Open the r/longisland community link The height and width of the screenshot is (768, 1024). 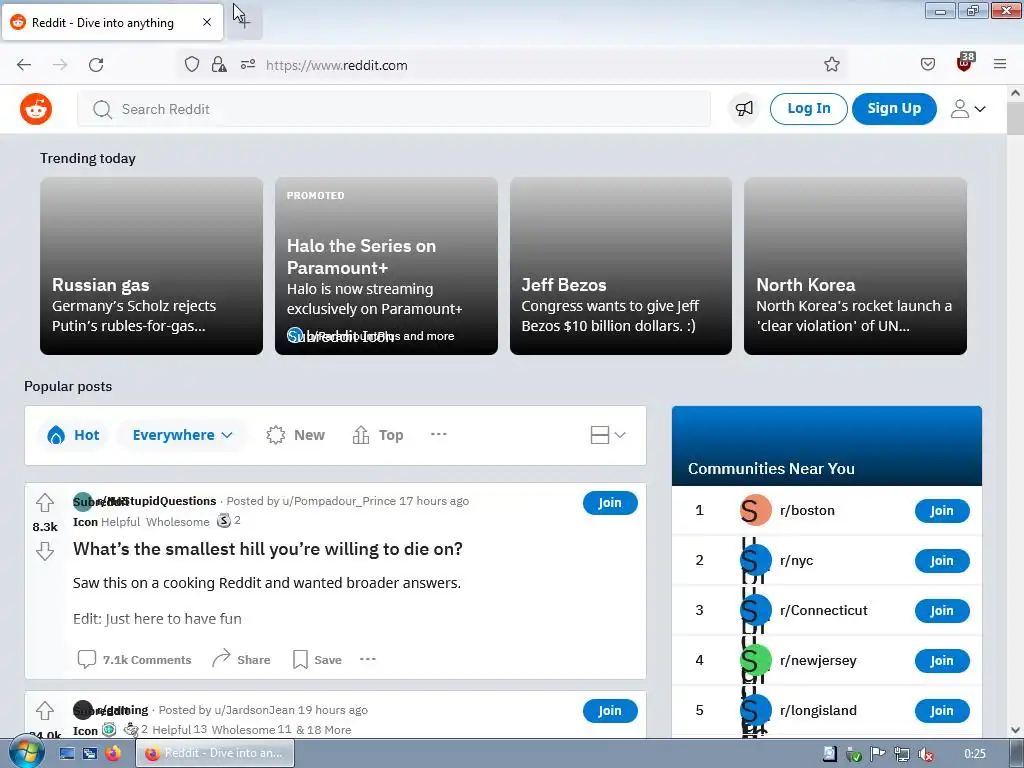818,711
